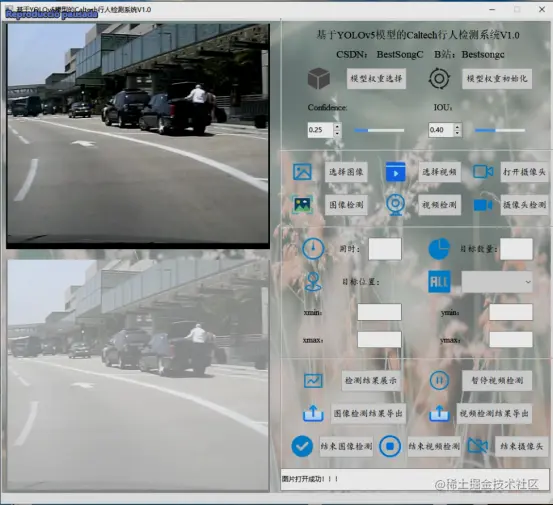Viewport: 553px width, 505px height.
Task: Click the location pin icon beside 目标位置
Action: (x=313, y=281)
